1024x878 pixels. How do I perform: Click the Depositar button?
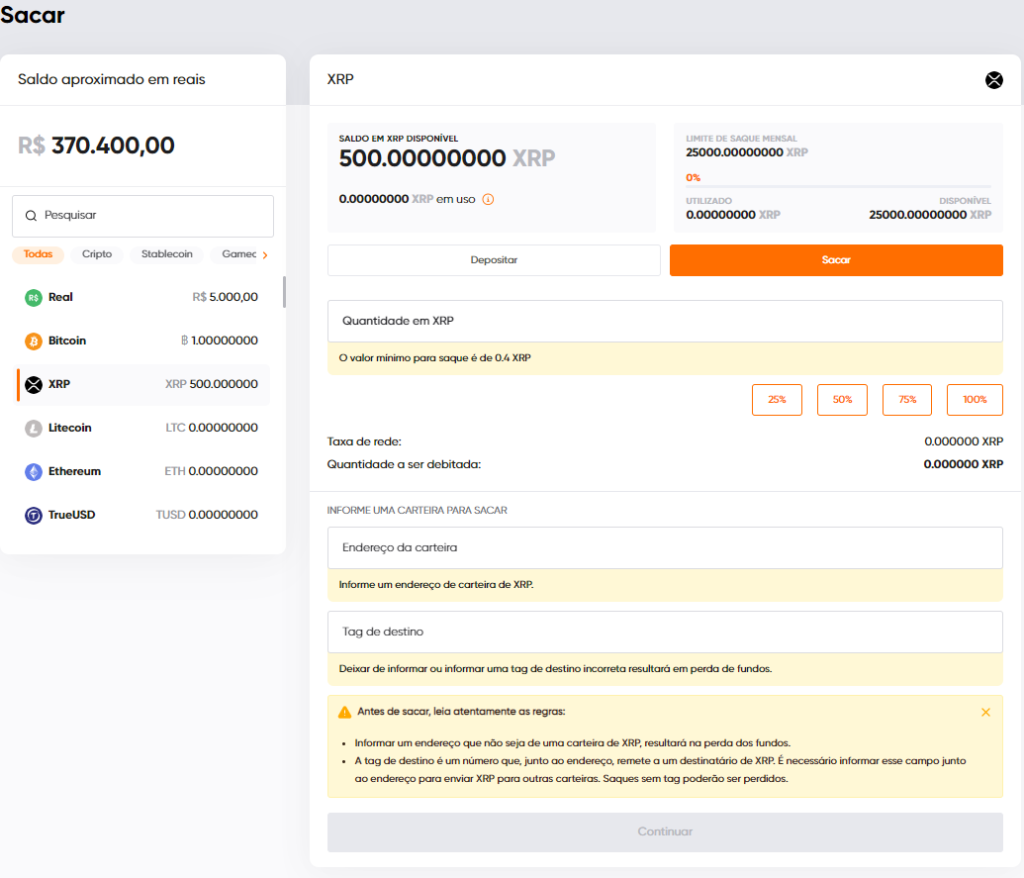(x=494, y=260)
